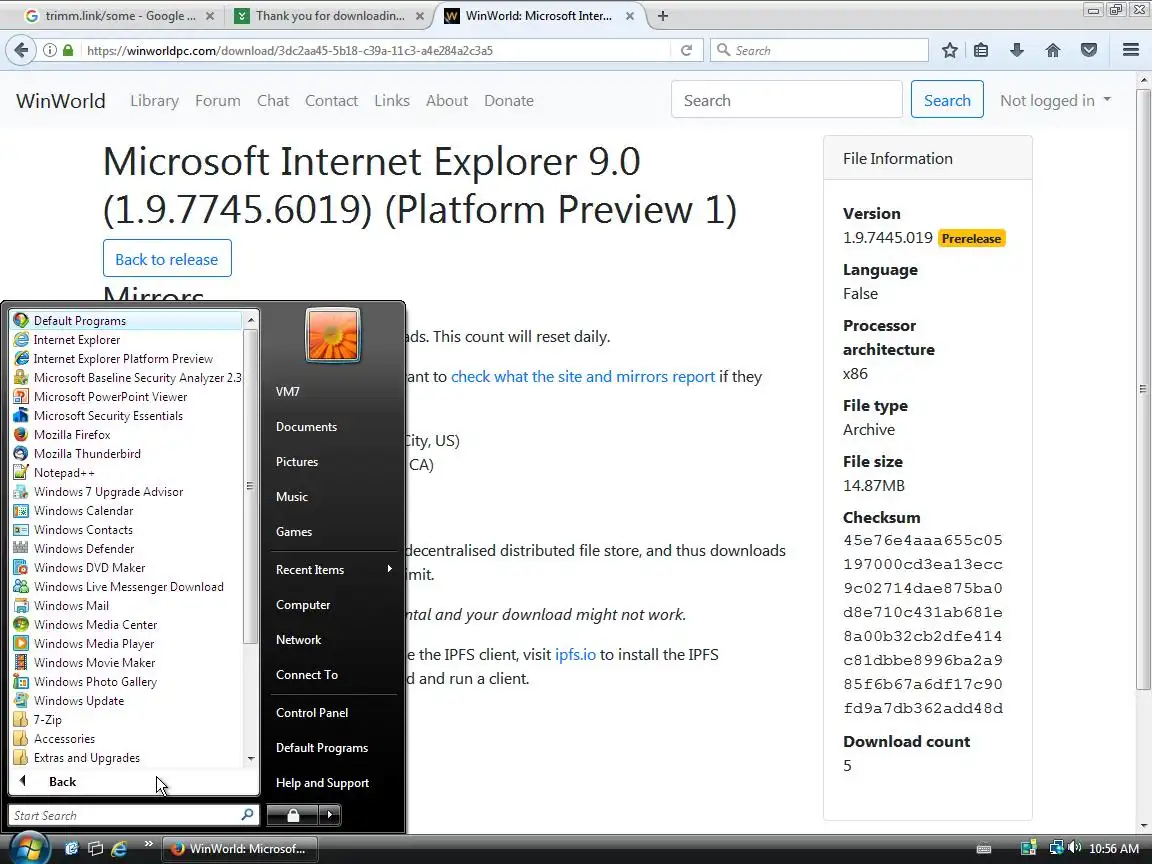Go to Firefox home page icon

(x=1053, y=50)
